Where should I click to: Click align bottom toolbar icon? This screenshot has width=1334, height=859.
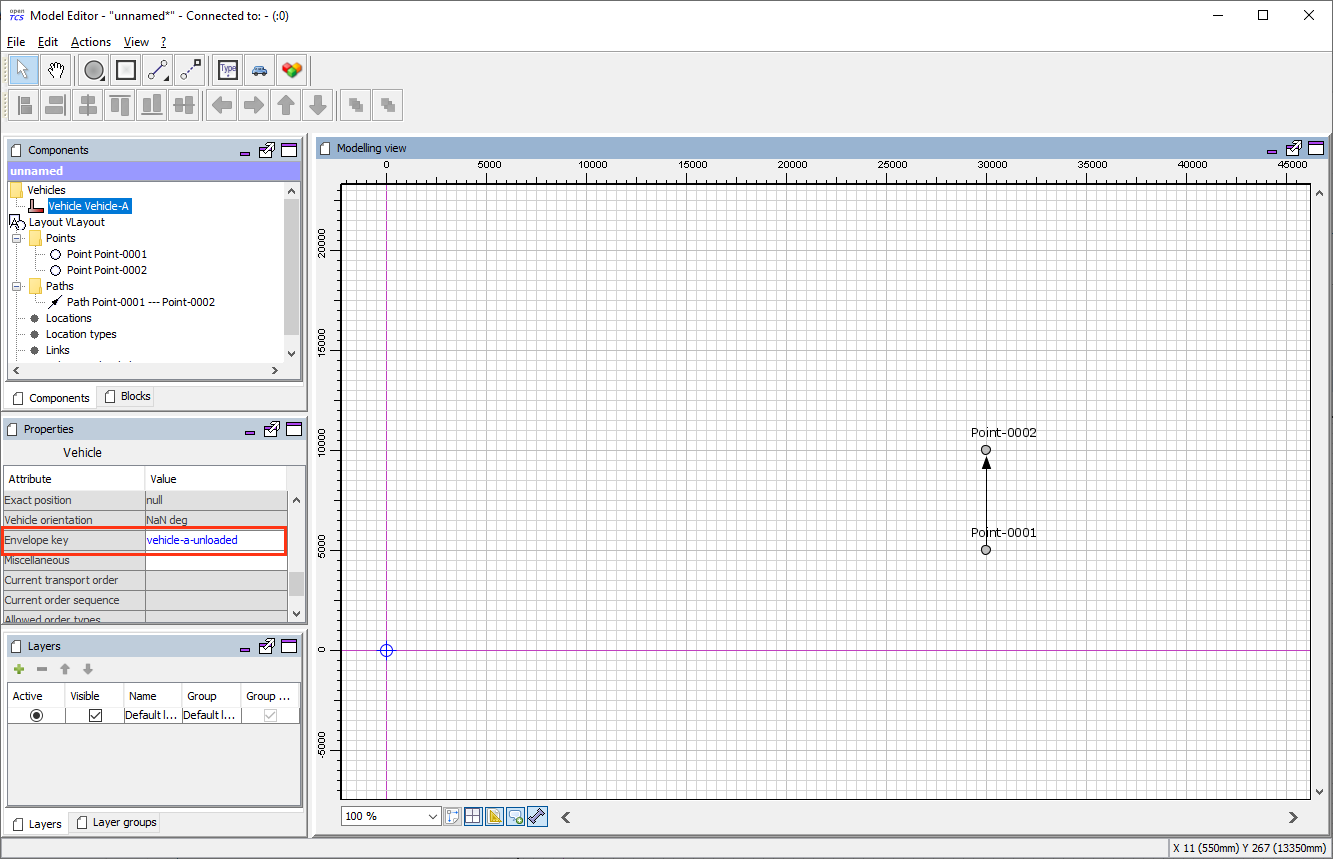pyautogui.click(x=151, y=104)
